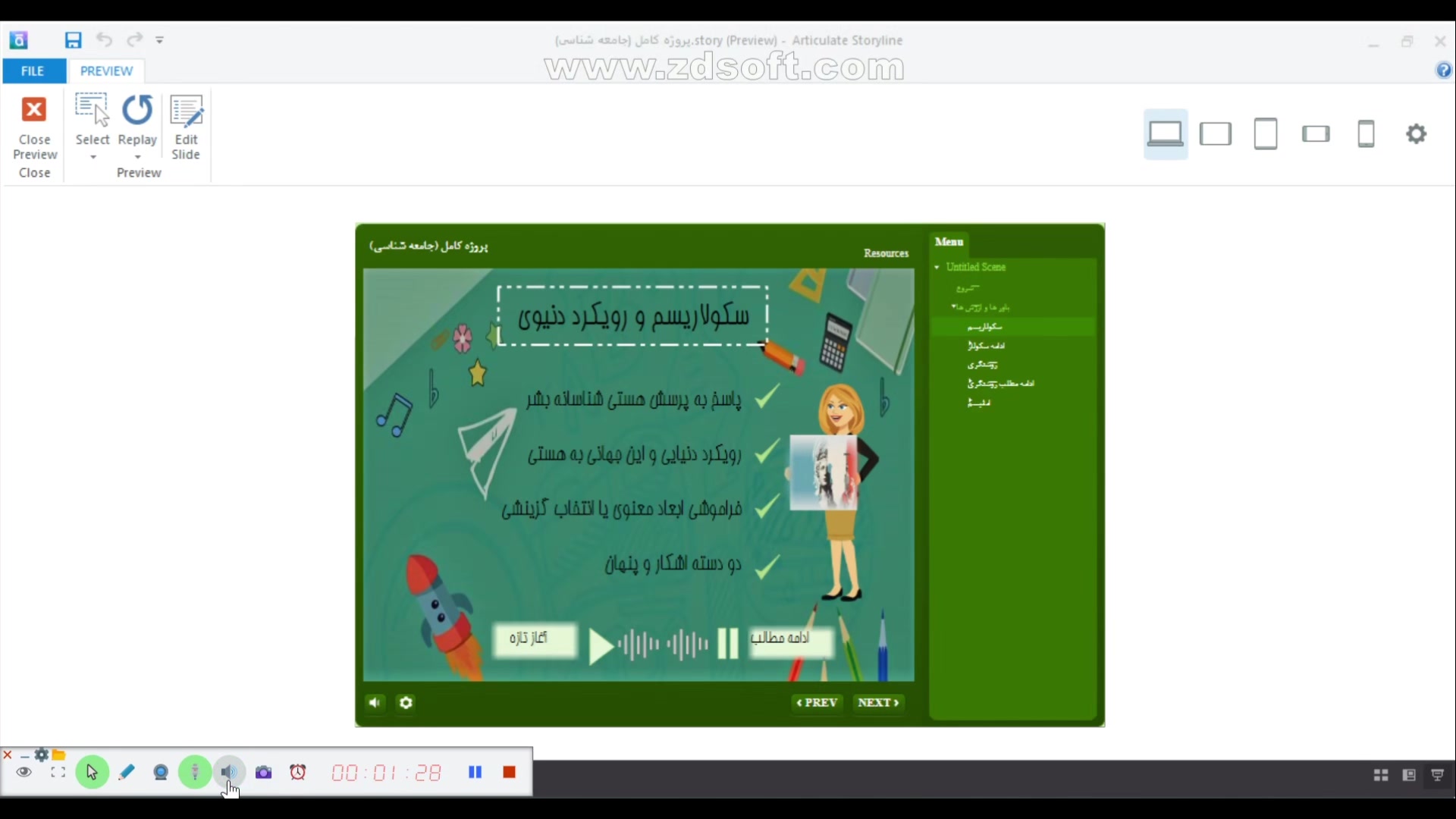Open the preview settings gear at top right
Screen dimensions: 1456x819
(x=1416, y=134)
